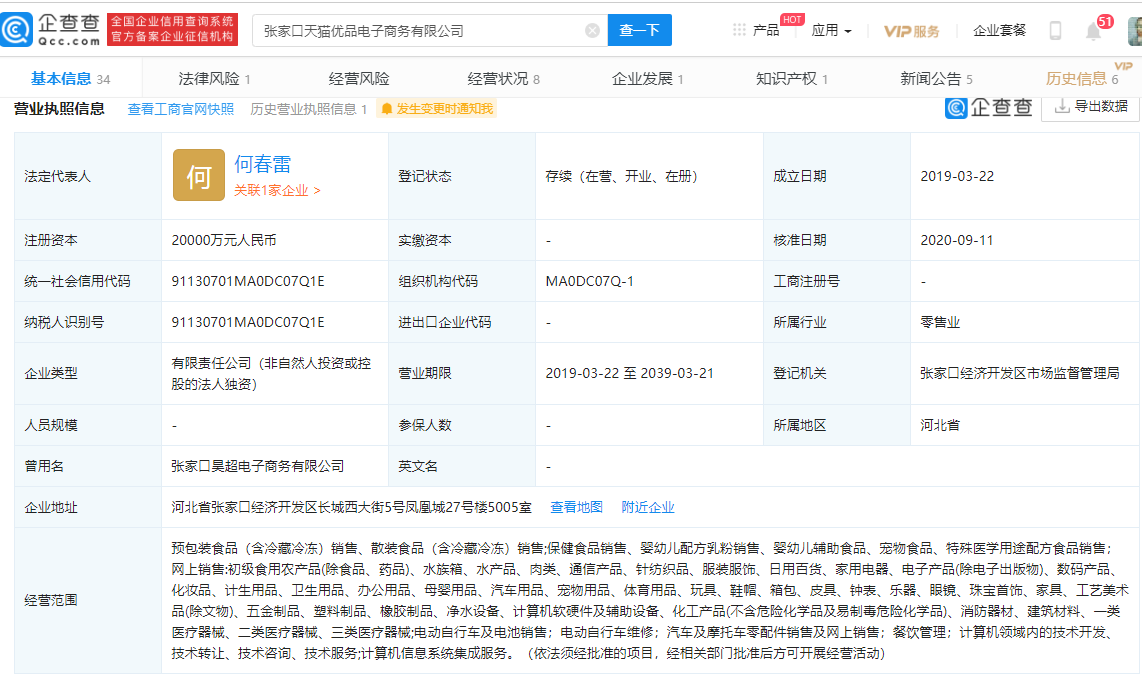
Task: Tap the mobile phone icon in header
Action: click(1055, 31)
